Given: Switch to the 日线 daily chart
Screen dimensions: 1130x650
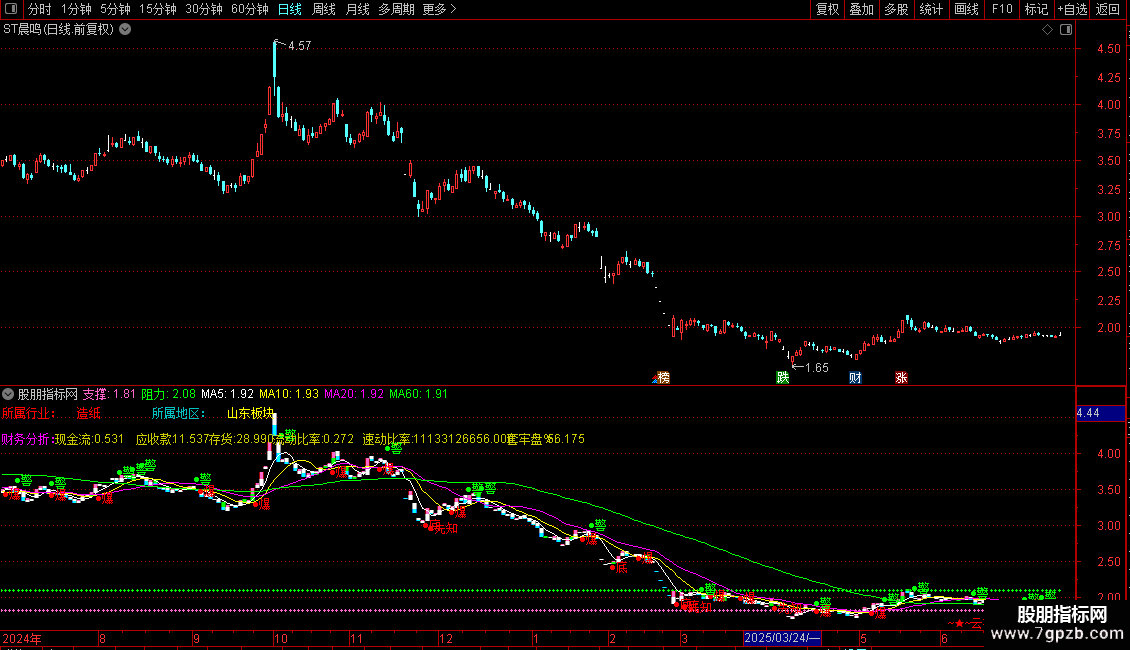Looking at the screenshot, I should 290,9.
